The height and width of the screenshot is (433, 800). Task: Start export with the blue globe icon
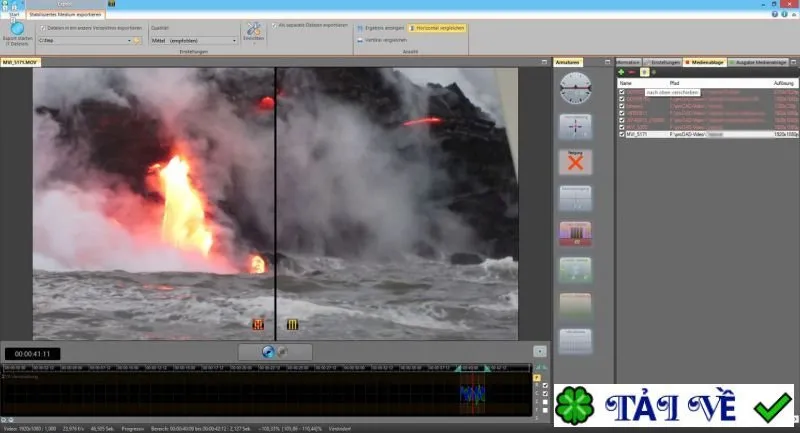coord(17,29)
